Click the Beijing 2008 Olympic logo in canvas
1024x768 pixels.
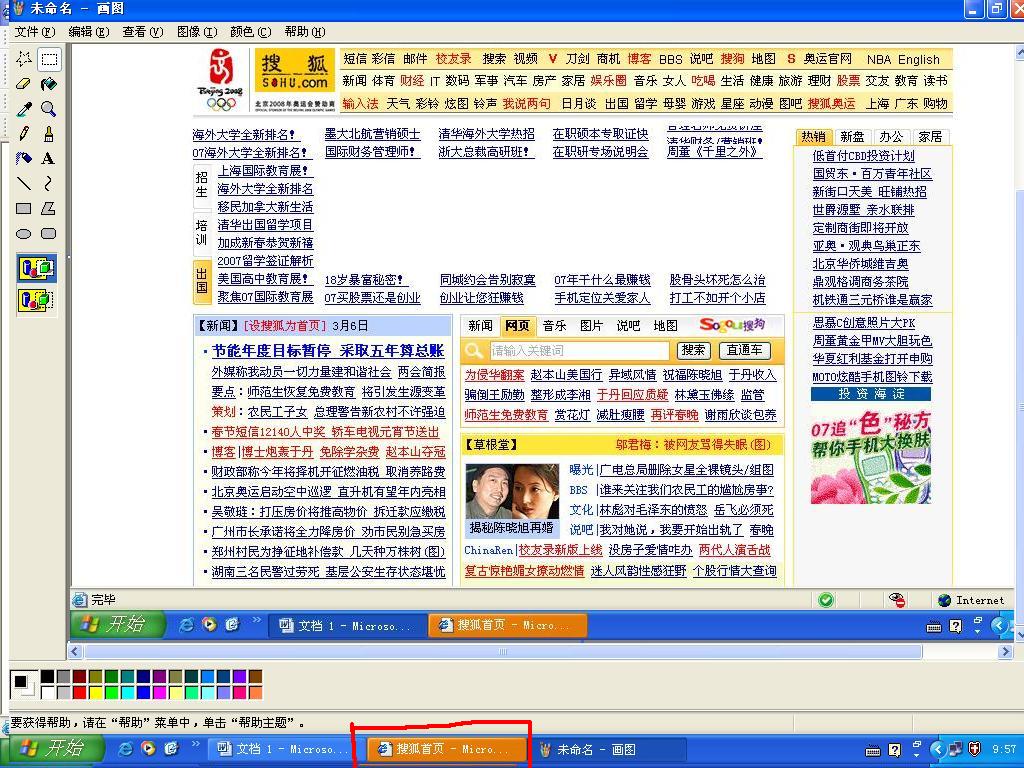(221, 80)
